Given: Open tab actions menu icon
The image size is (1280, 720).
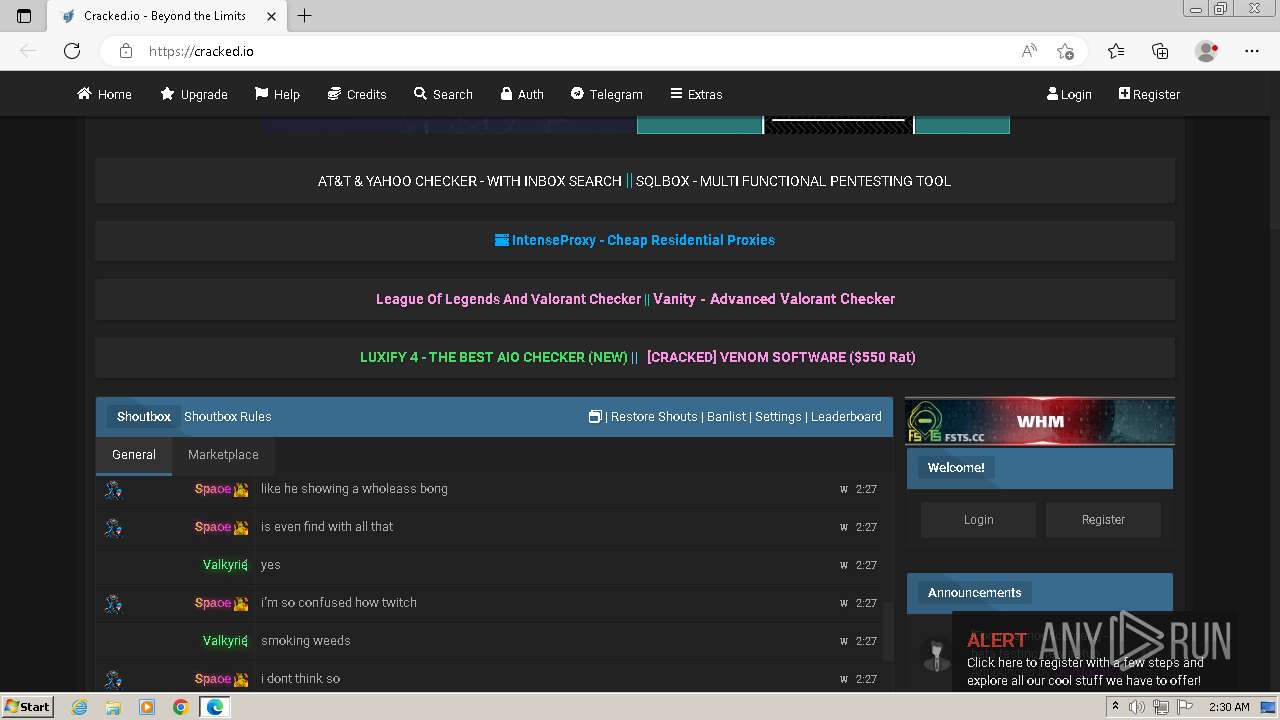Looking at the screenshot, I should tap(24, 16).
